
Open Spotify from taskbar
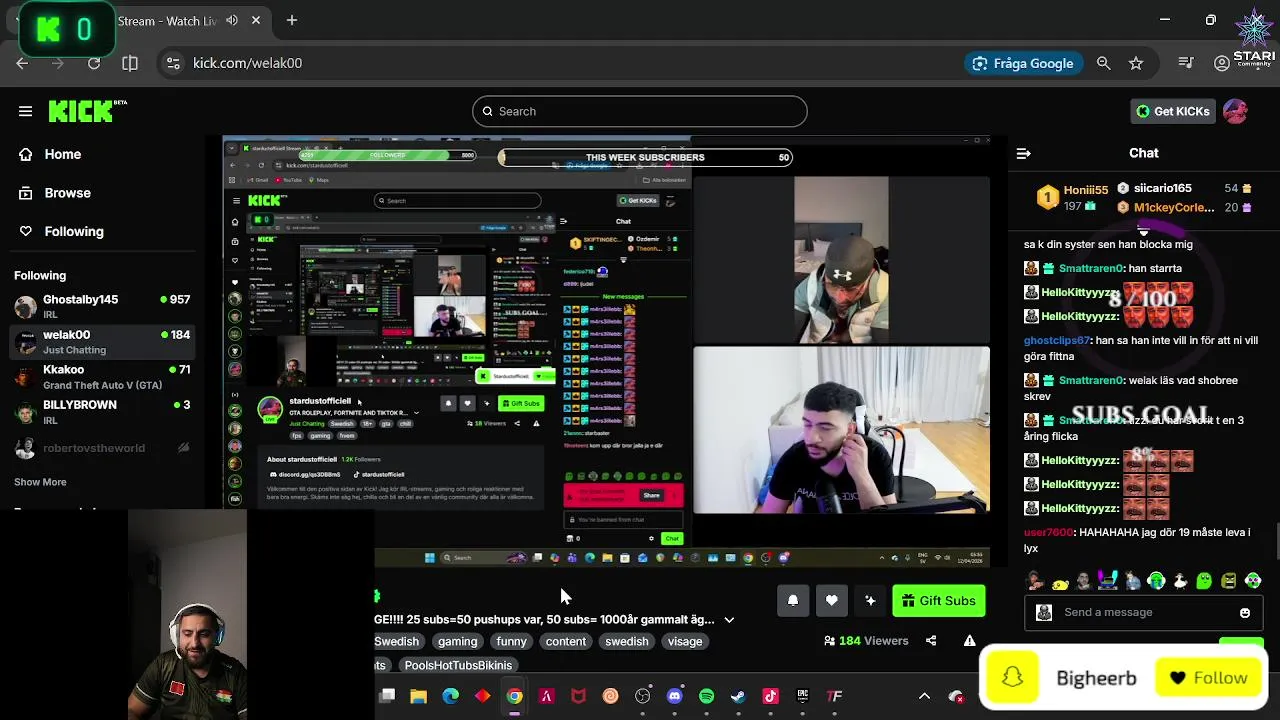(706, 696)
